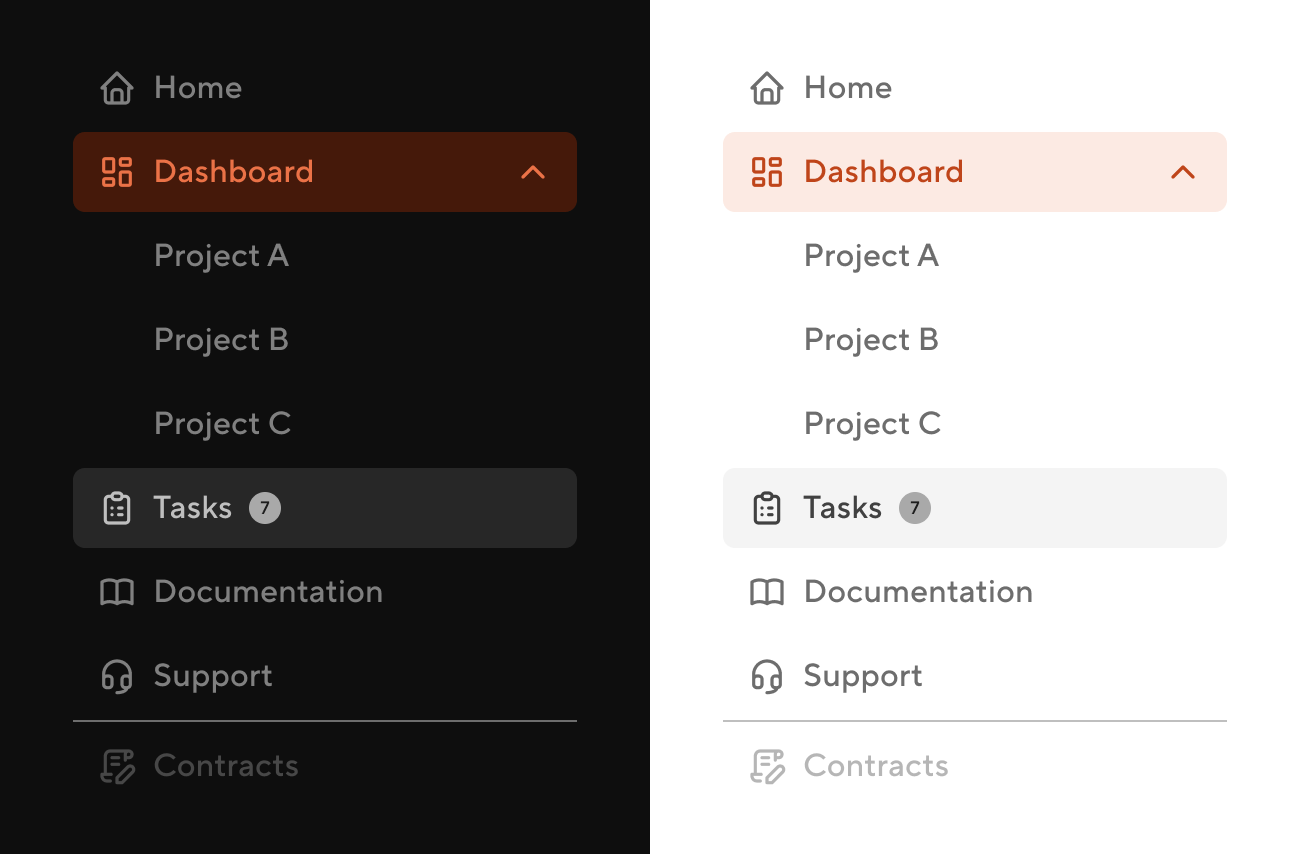Image resolution: width=1300 pixels, height=854 pixels.
Task: Collapse the Dashboard section in dark sidebar
Action: coord(534,172)
